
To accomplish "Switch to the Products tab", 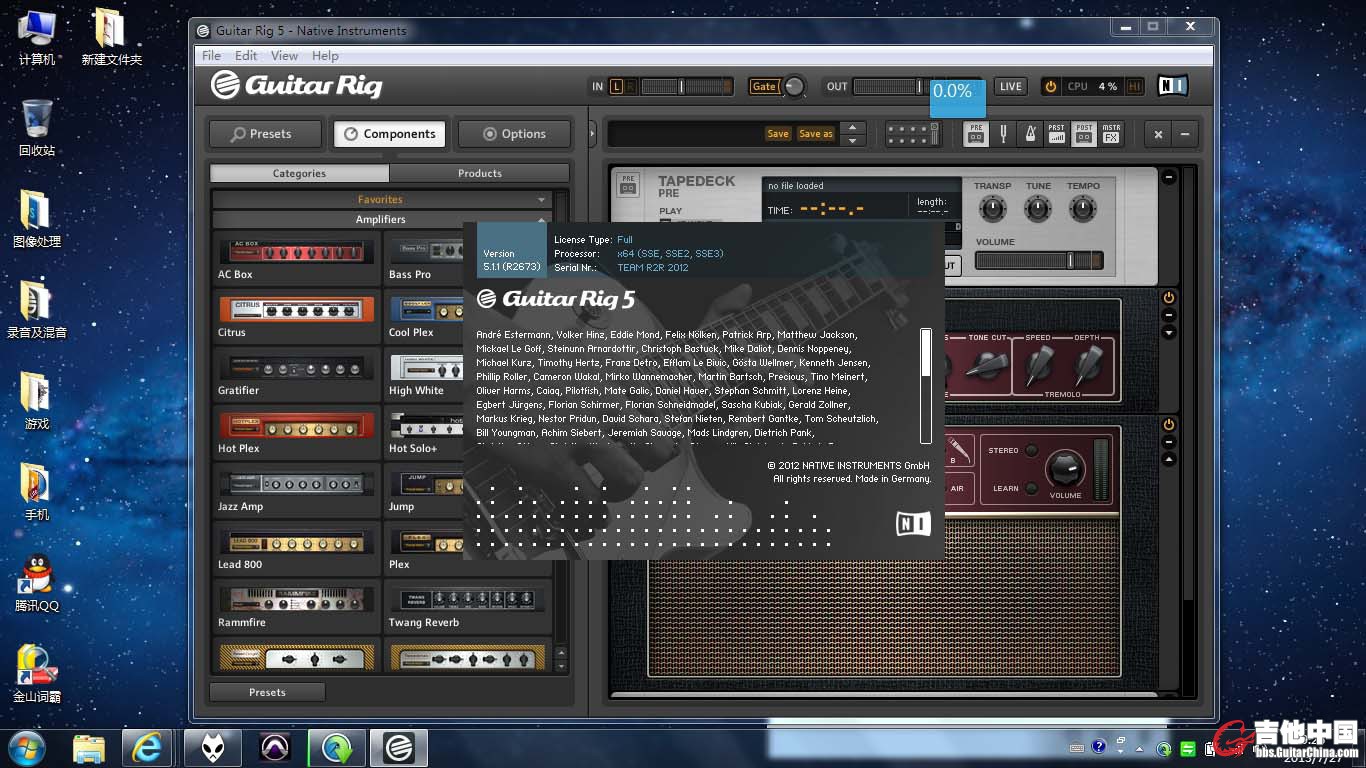I will tap(480, 173).
